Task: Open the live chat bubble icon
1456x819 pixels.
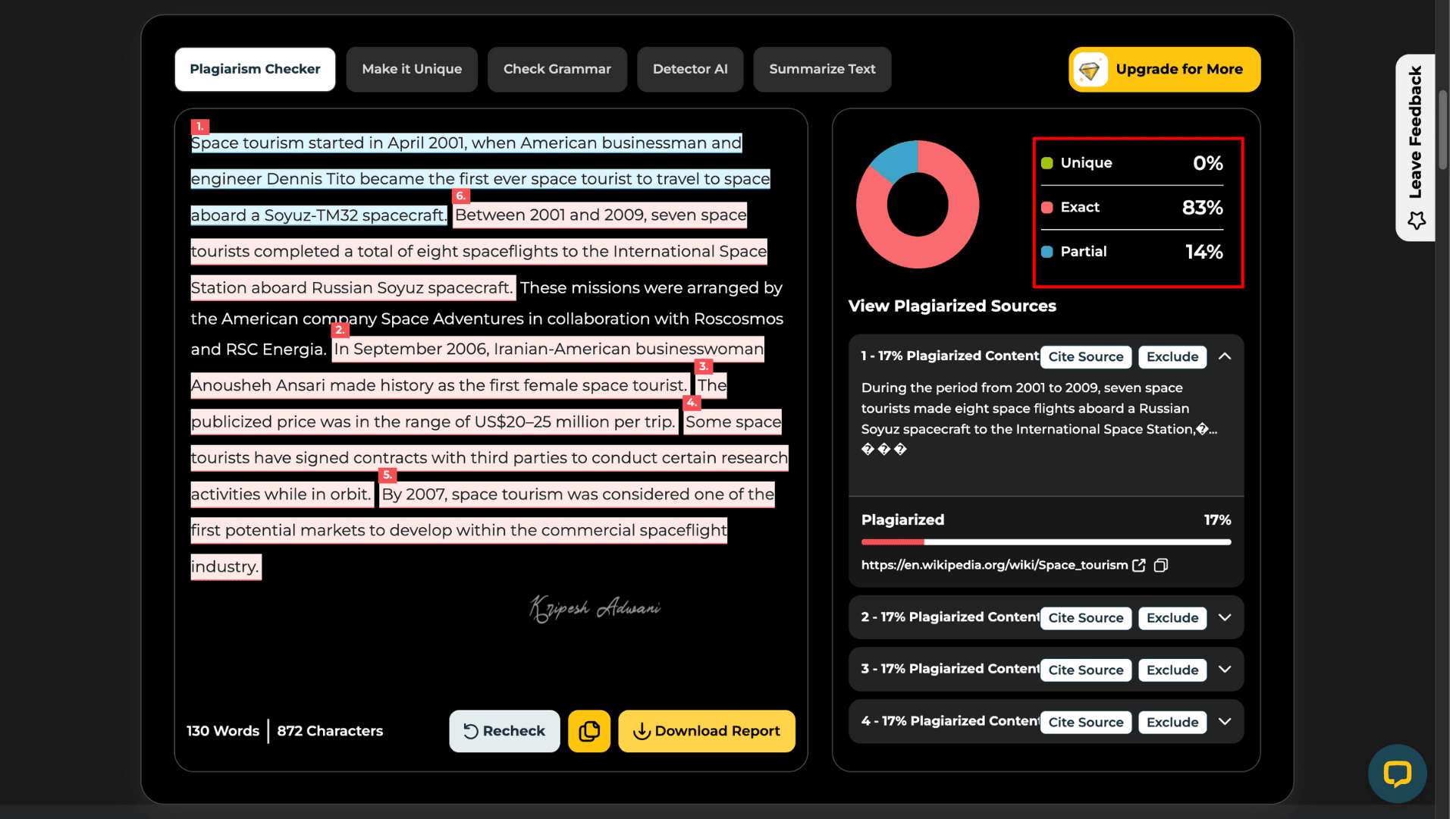Action: pos(1396,773)
